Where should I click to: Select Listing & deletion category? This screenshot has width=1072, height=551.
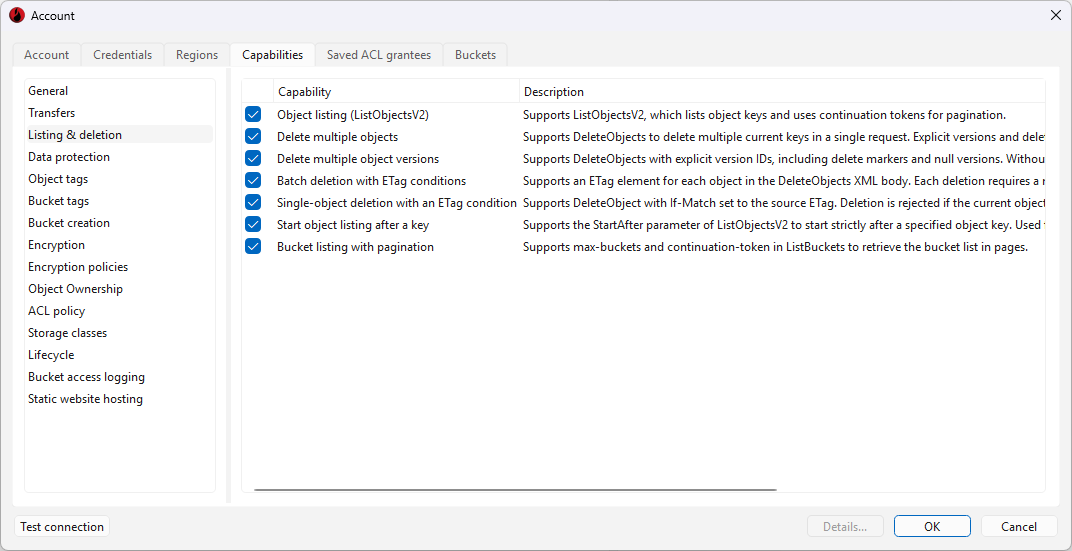click(119, 135)
